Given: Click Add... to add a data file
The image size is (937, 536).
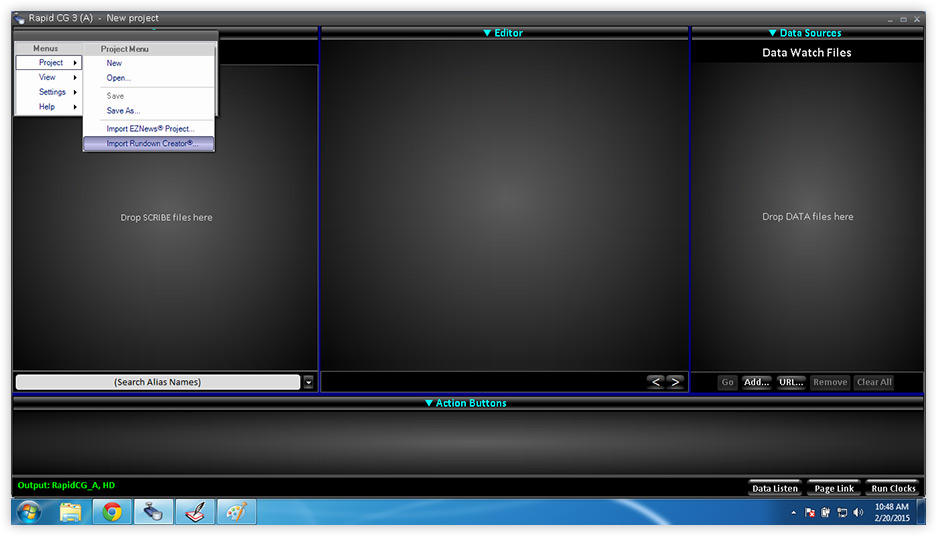Looking at the screenshot, I should coord(756,382).
